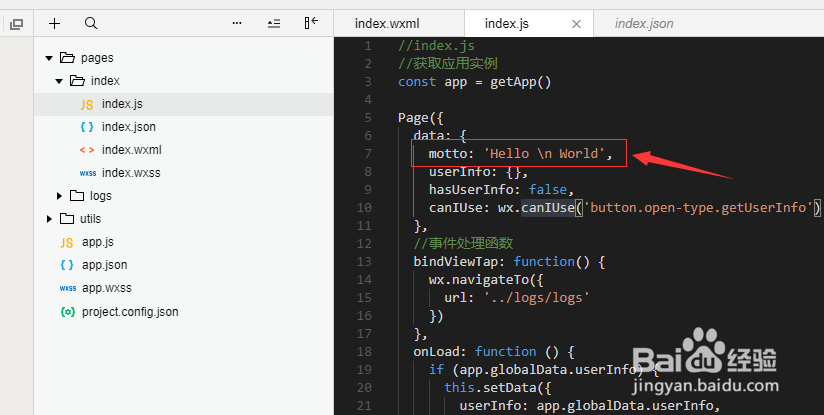This screenshot has height=415, width=824.
Task: Click the index folder icon
Action: 77,80
